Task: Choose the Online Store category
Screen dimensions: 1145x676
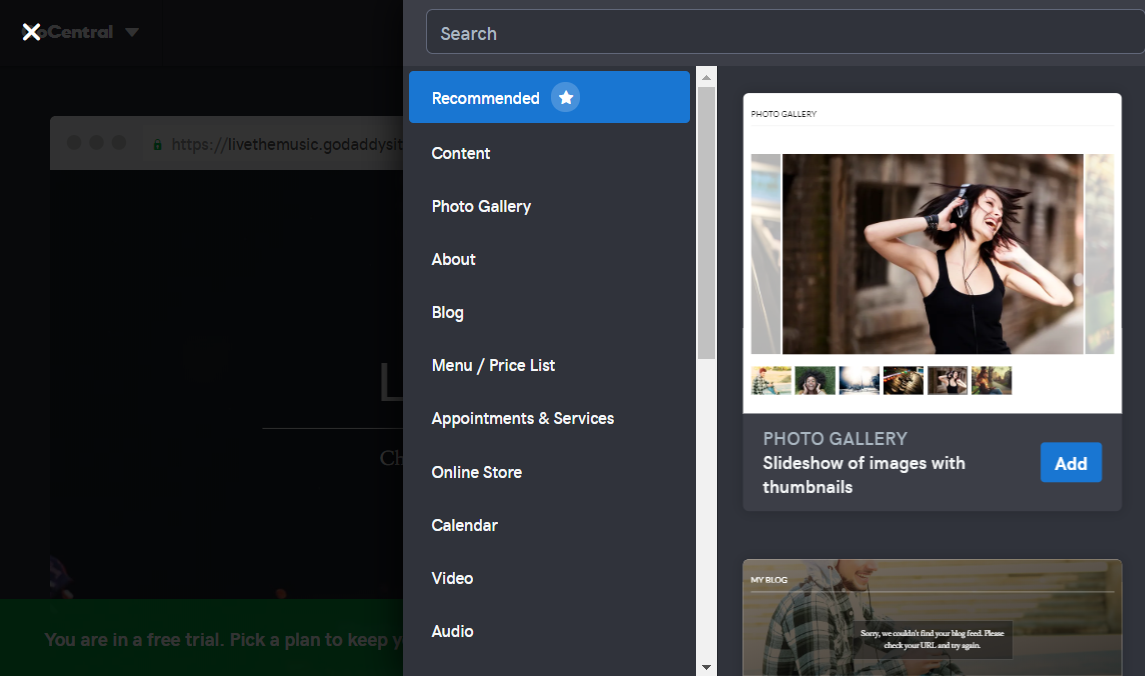Action: [x=477, y=472]
